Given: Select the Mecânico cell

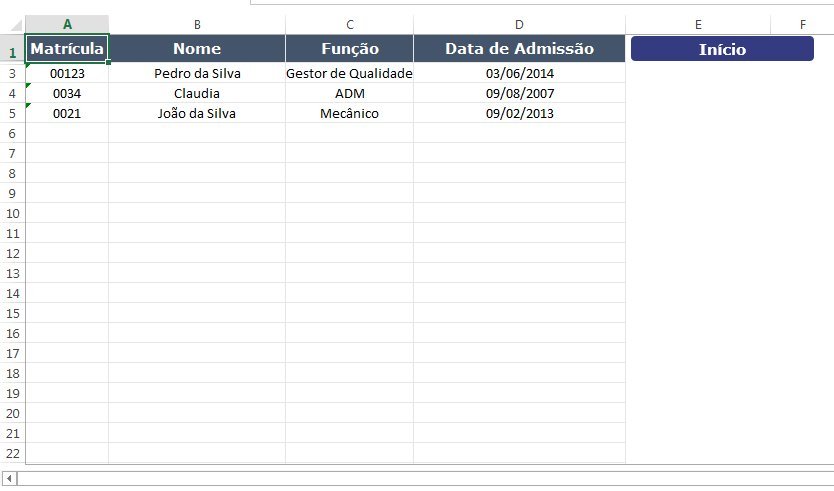Looking at the screenshot, I should (349, 113).
